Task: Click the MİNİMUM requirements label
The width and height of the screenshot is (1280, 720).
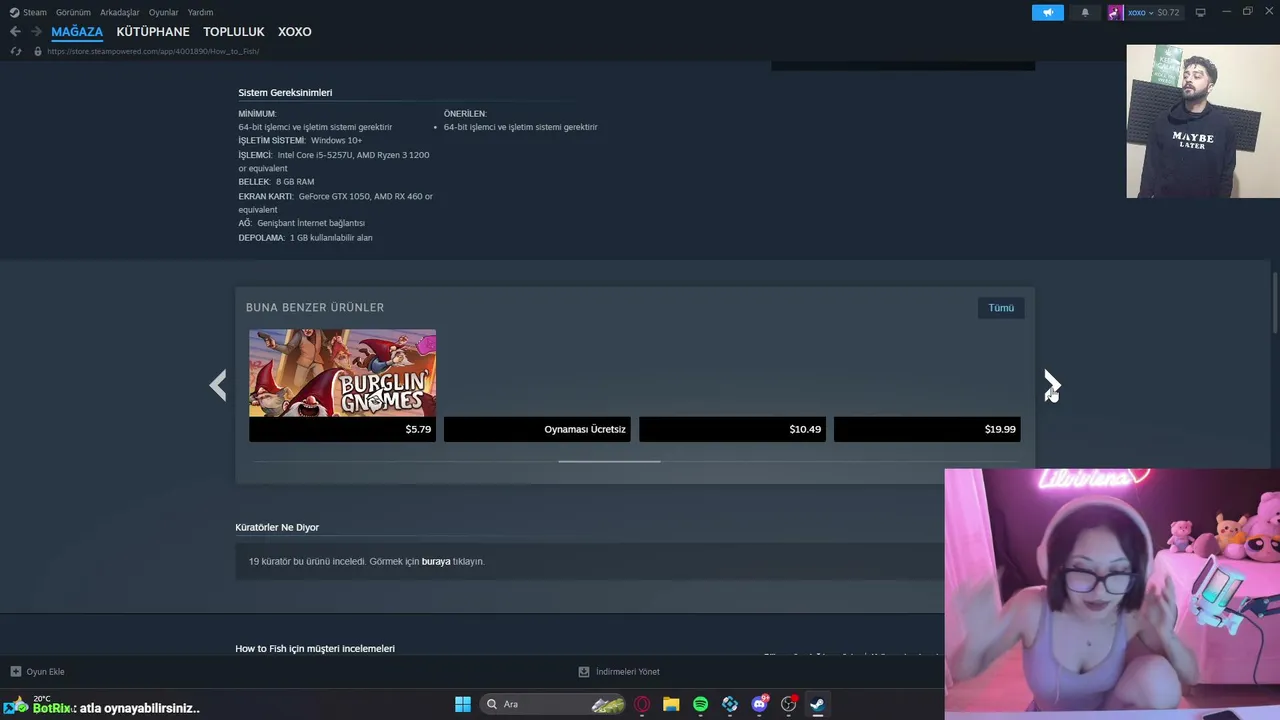Action: [257, 114]
